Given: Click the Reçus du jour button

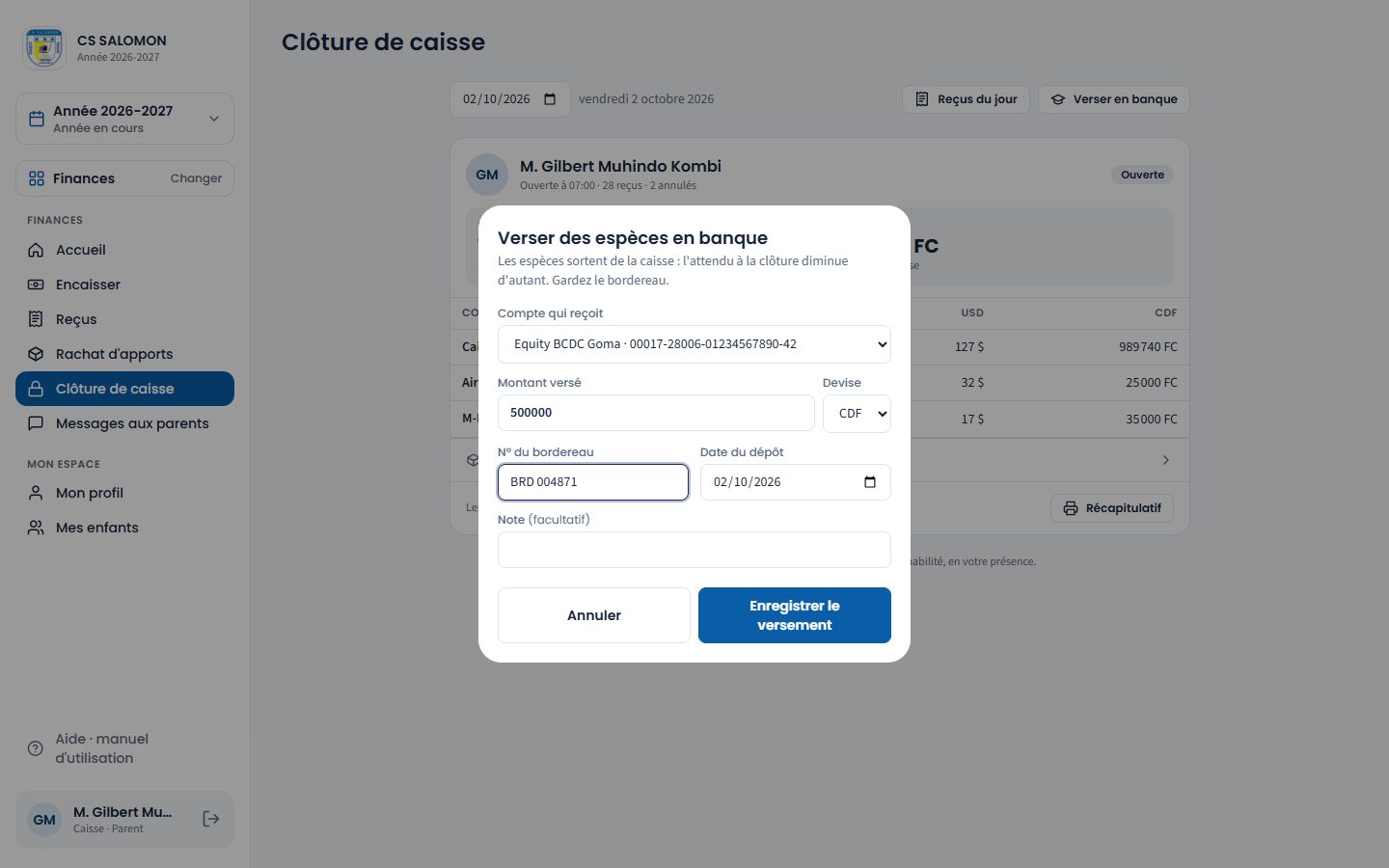Looking at the screenshot, I should click(966, 99).
